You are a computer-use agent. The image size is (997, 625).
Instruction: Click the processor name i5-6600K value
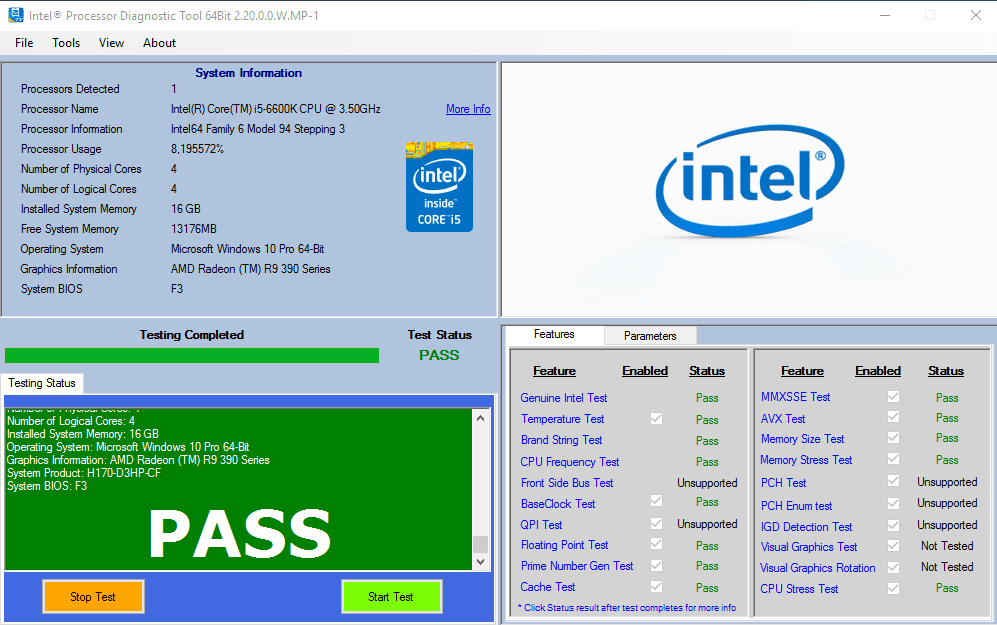tap(275, 109)
